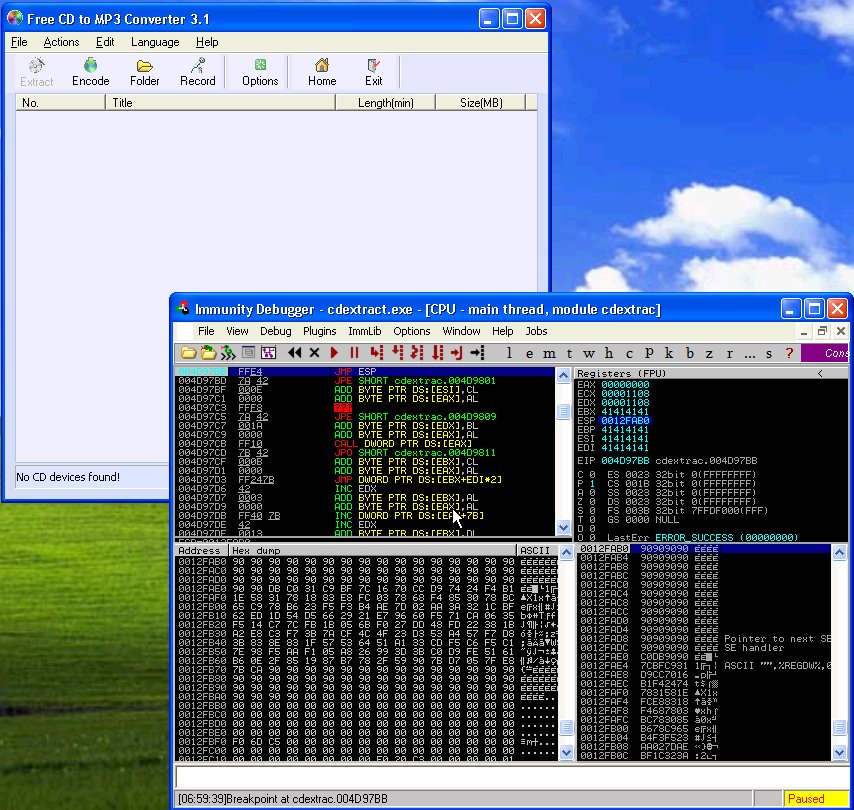
Task: Click the Length(min) column header
Action: coord(386,102)
